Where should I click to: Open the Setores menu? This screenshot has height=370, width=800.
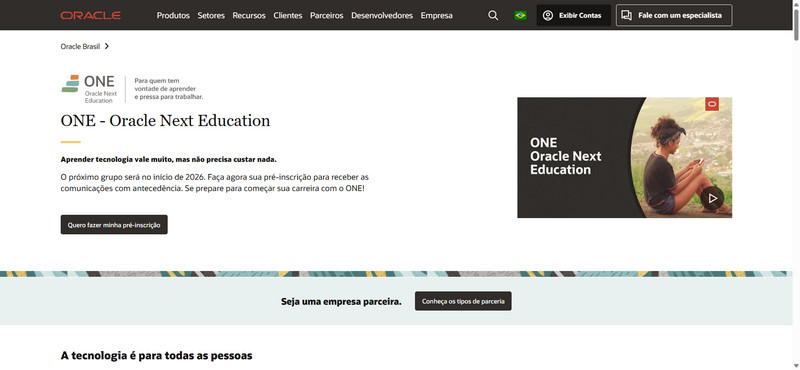tap(211, 15)
